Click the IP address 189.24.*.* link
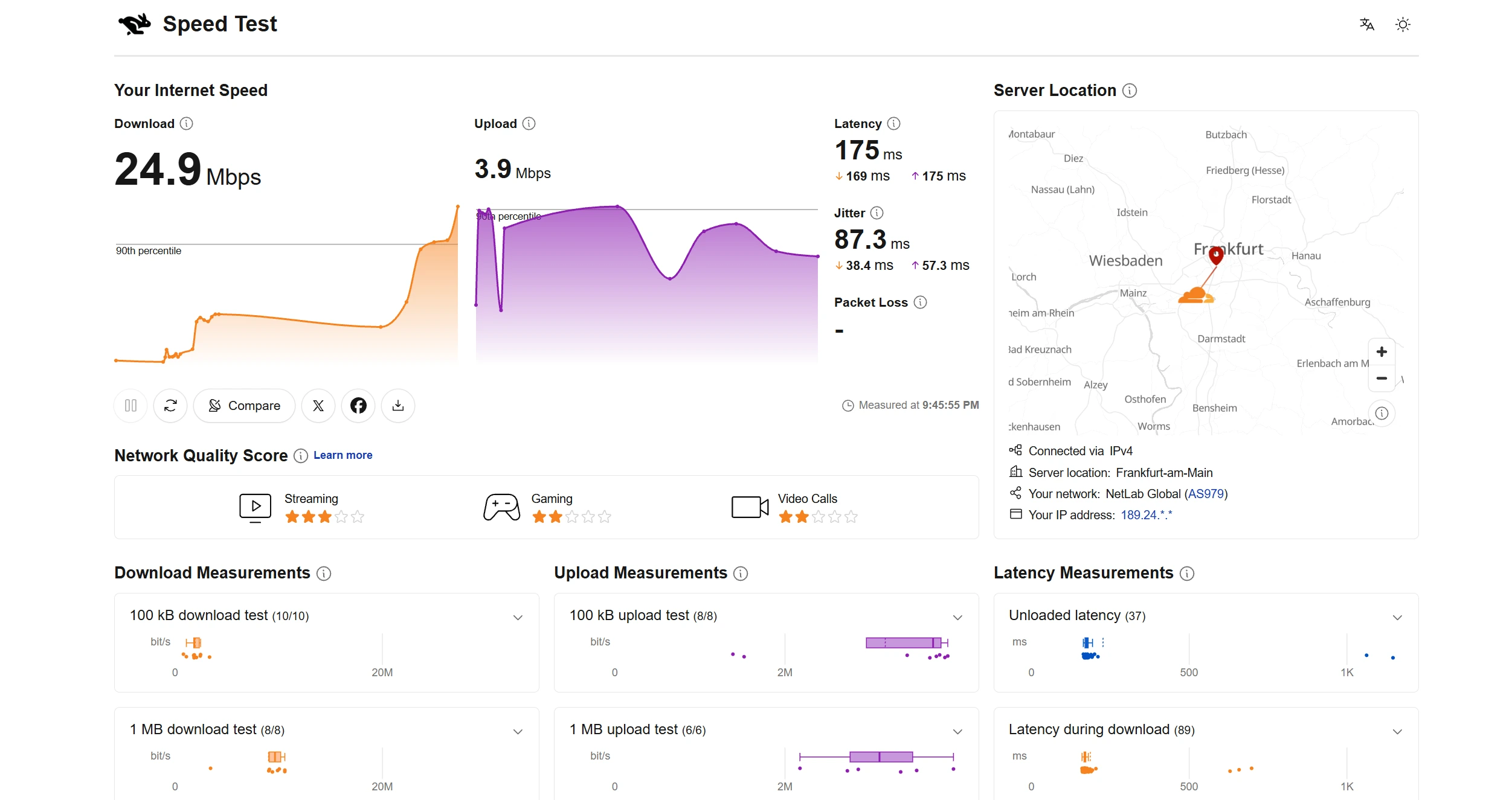 1147,515
